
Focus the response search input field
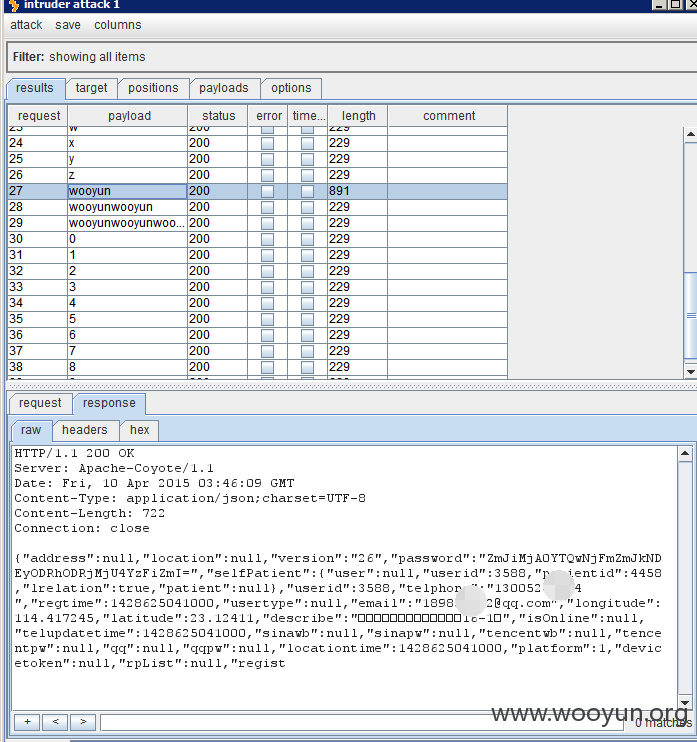(x=362, y=723)
